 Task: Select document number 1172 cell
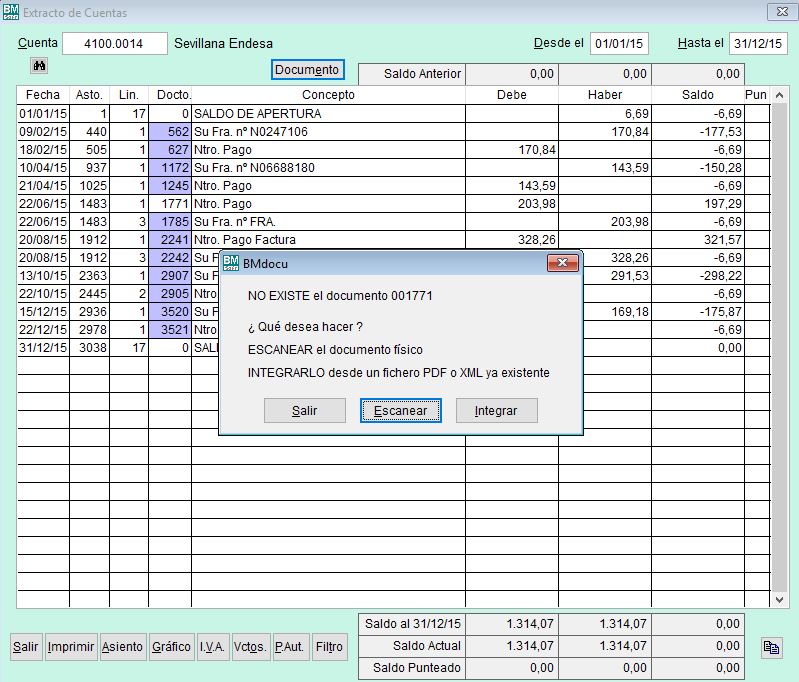pos(170,168)
